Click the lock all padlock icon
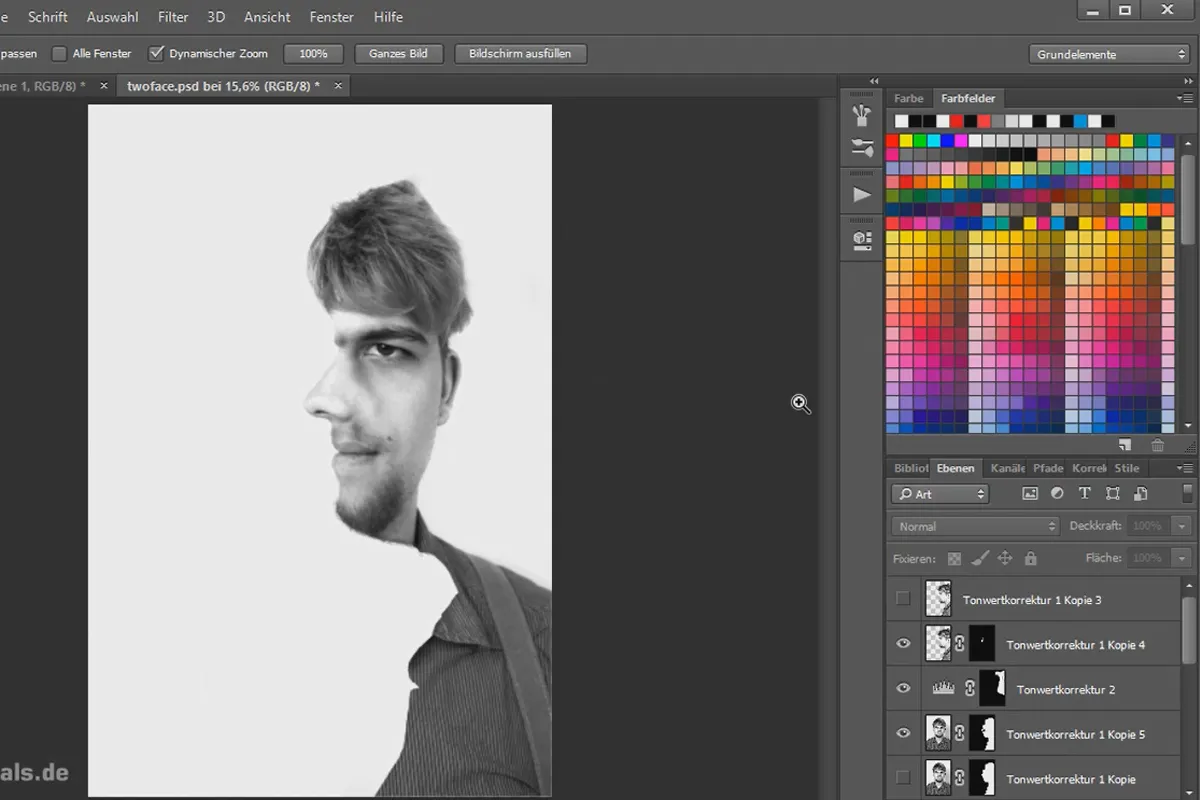1200x800 pixels. click(x=1031, y=559)
